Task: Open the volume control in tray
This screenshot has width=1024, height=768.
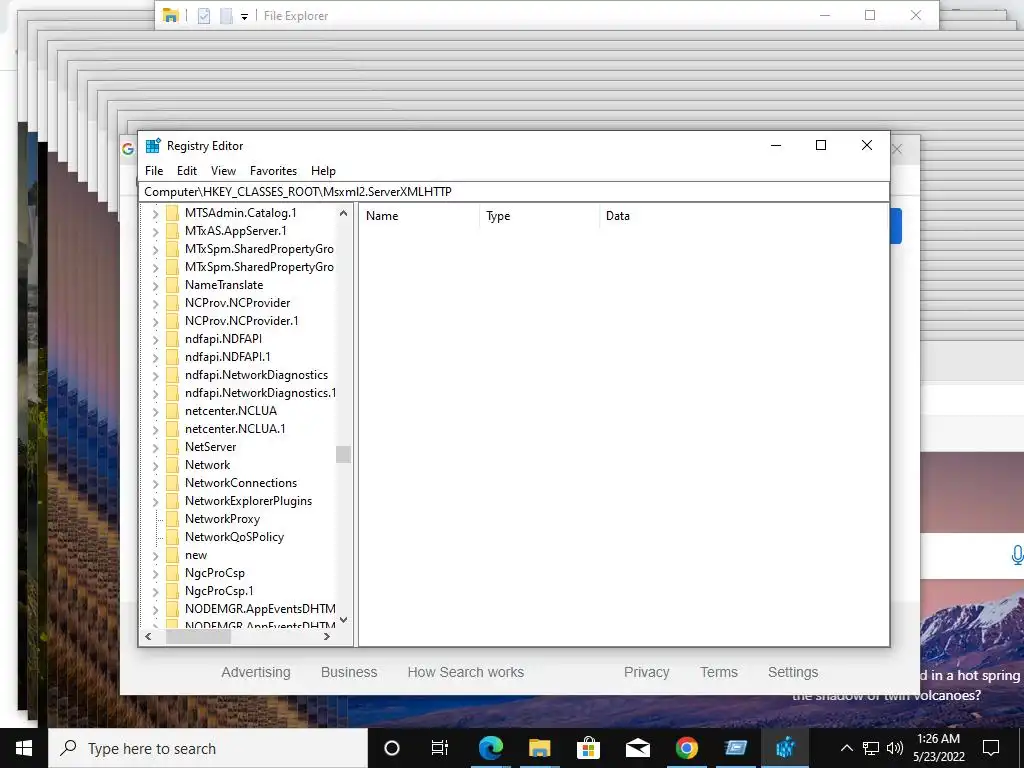Action: point(895,748)
